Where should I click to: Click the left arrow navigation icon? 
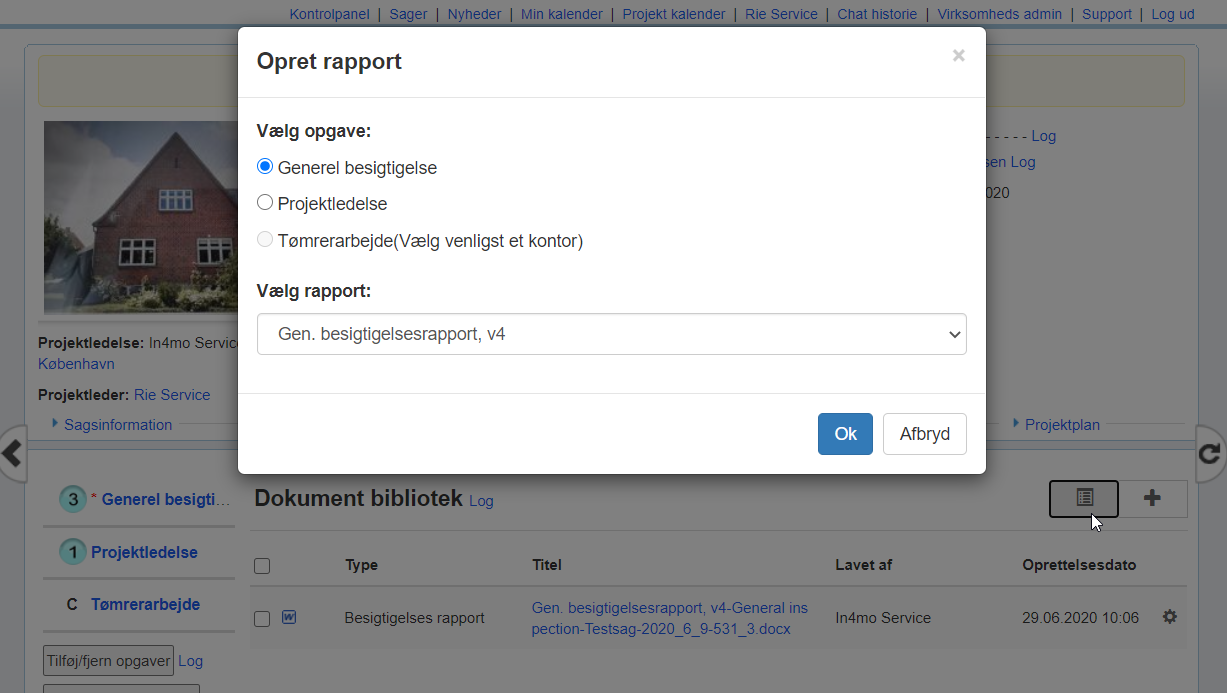(12, 454)
